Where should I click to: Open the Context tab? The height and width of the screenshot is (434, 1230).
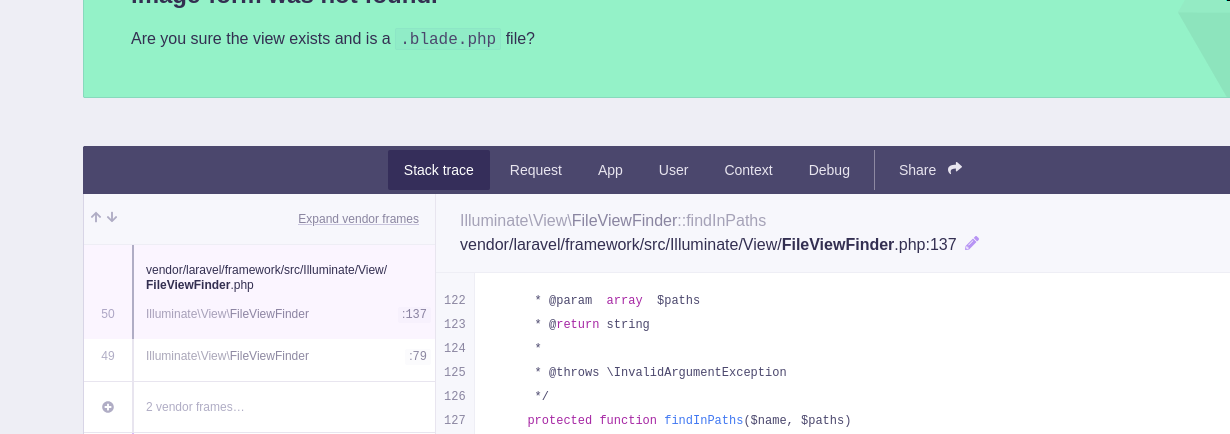tap(748, 170)
